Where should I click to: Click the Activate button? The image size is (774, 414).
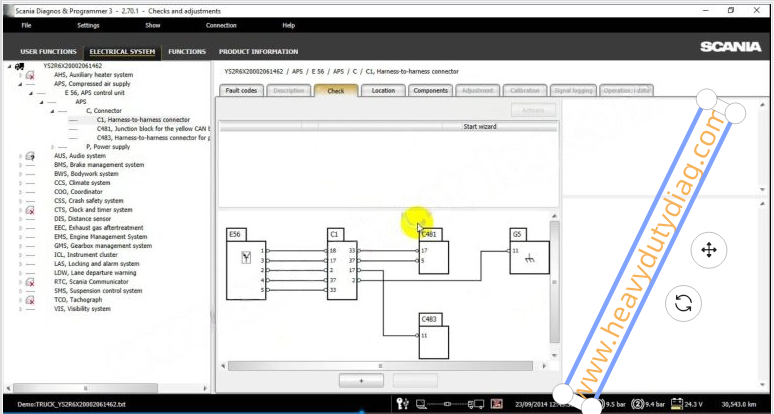point(533,111)
